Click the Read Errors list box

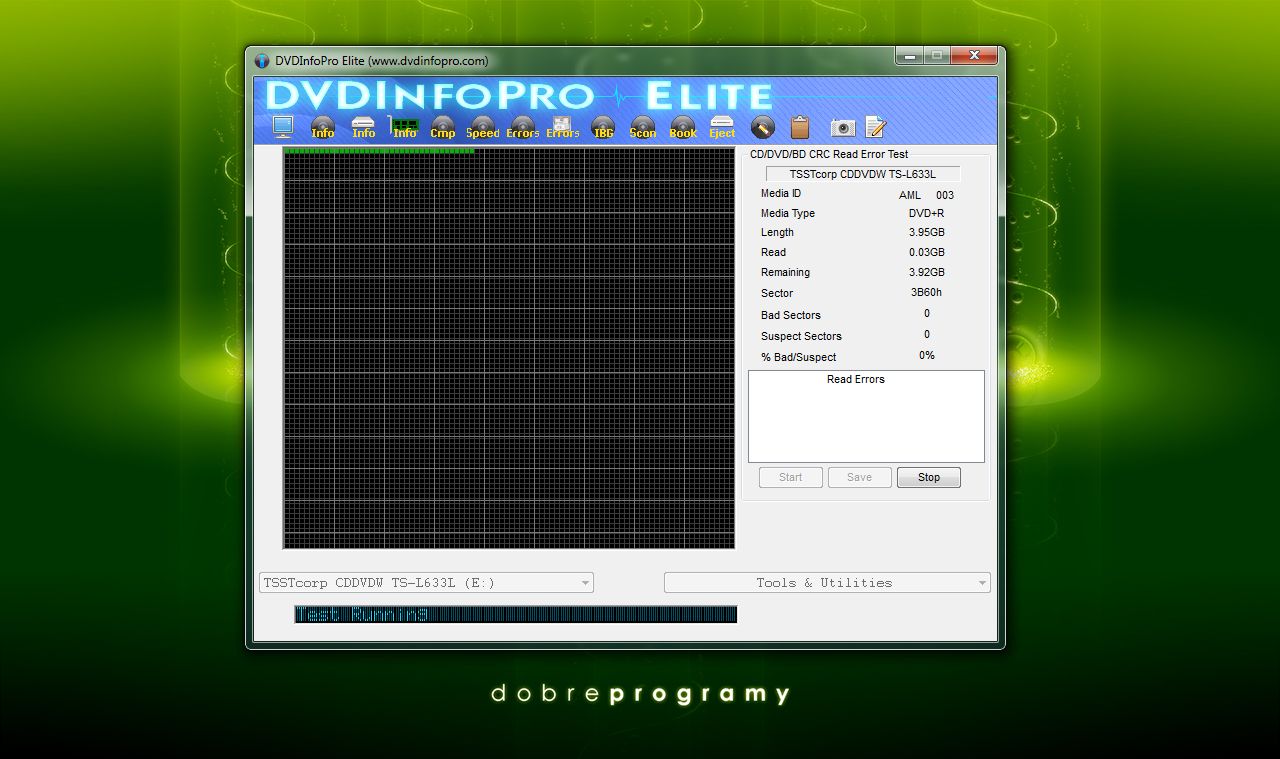[866, 416]
